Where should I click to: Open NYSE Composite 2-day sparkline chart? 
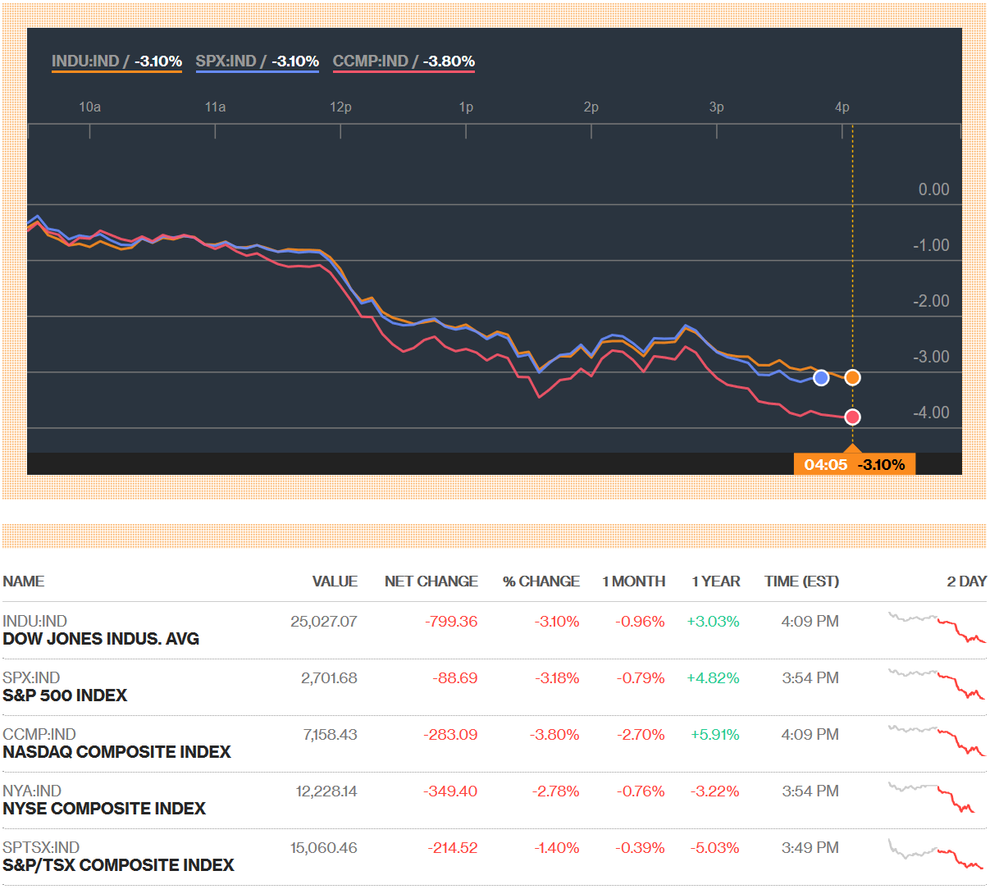932,797
